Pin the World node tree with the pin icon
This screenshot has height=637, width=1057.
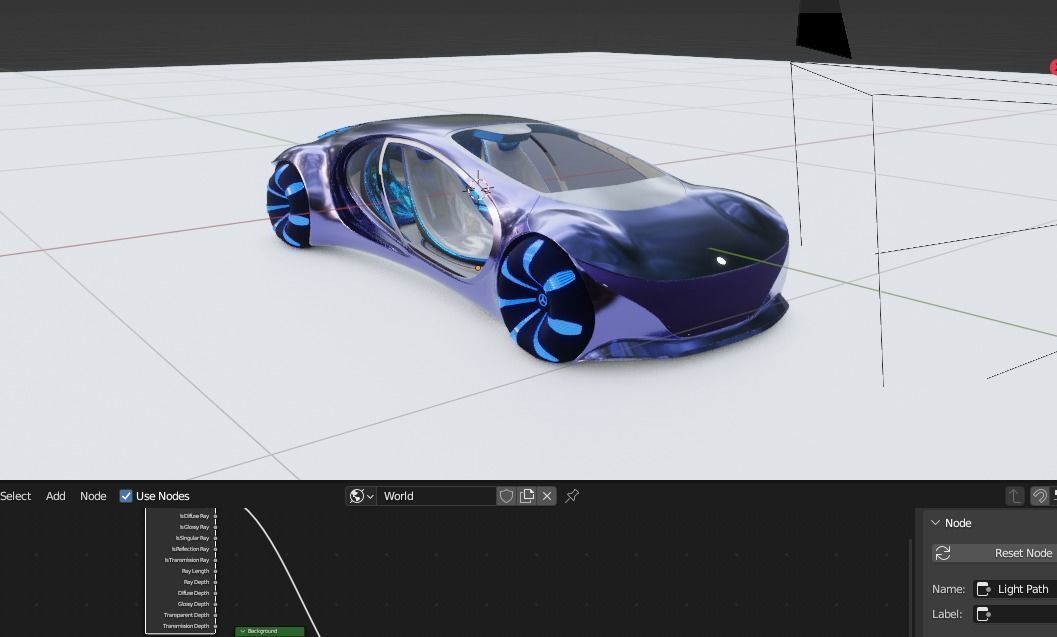[x=571, y=495]
